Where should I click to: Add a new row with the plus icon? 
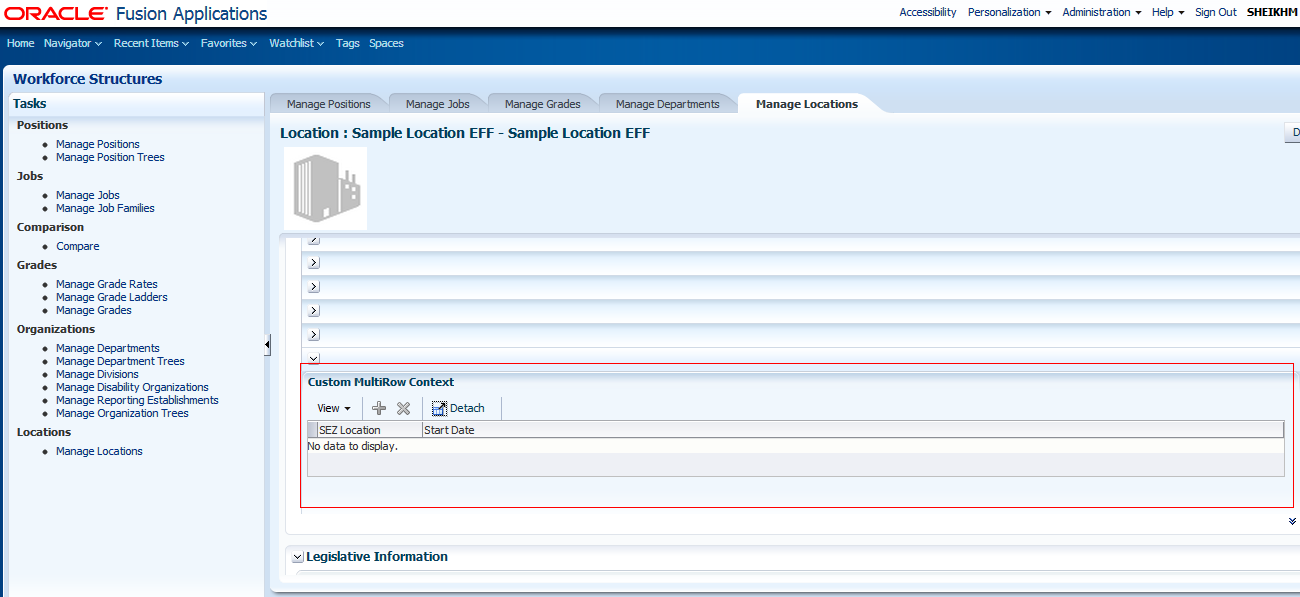pos(378,408)
